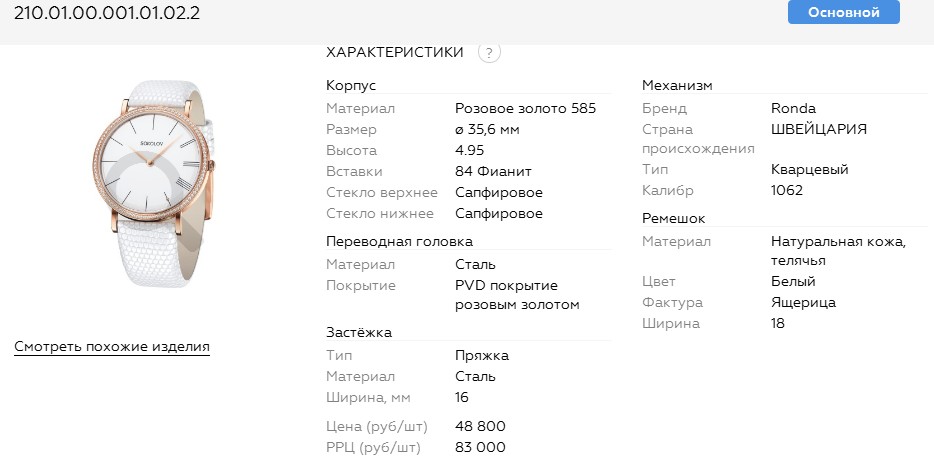Open the Смотреть похожие изделия link

(112, 347)
